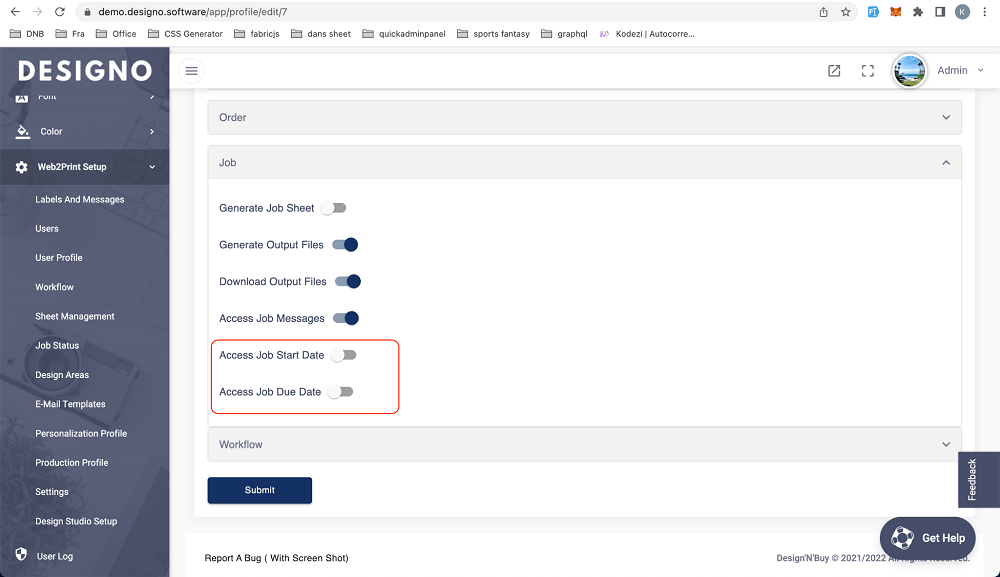Open Settings in sidebar
1000x577 pixels.
(52, 492)
